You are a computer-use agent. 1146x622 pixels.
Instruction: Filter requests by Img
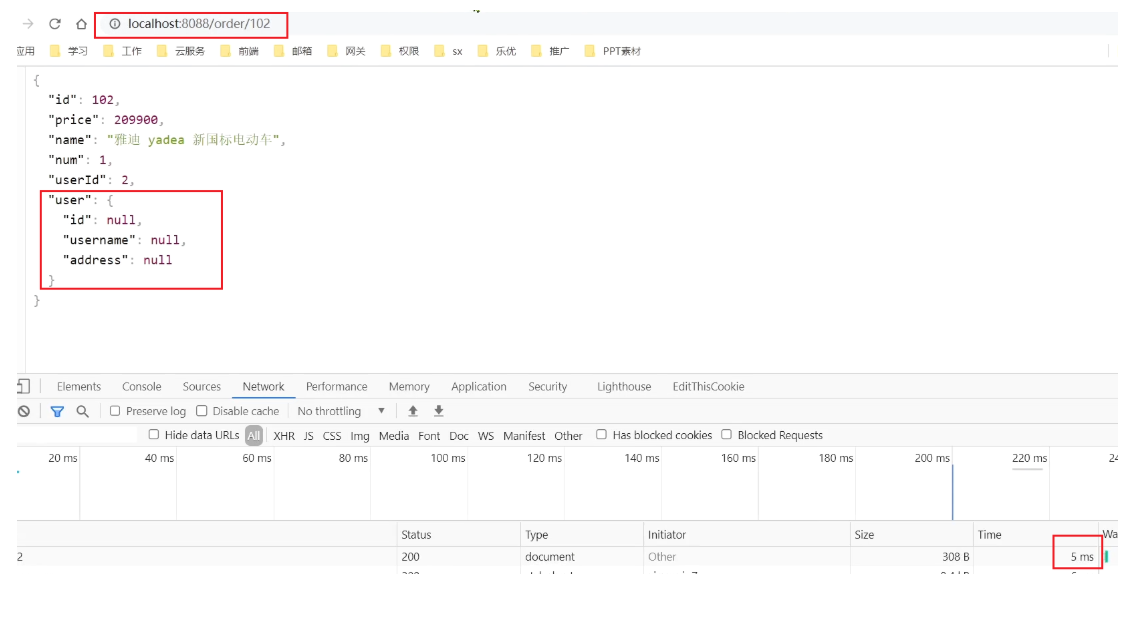coord(360,436)
